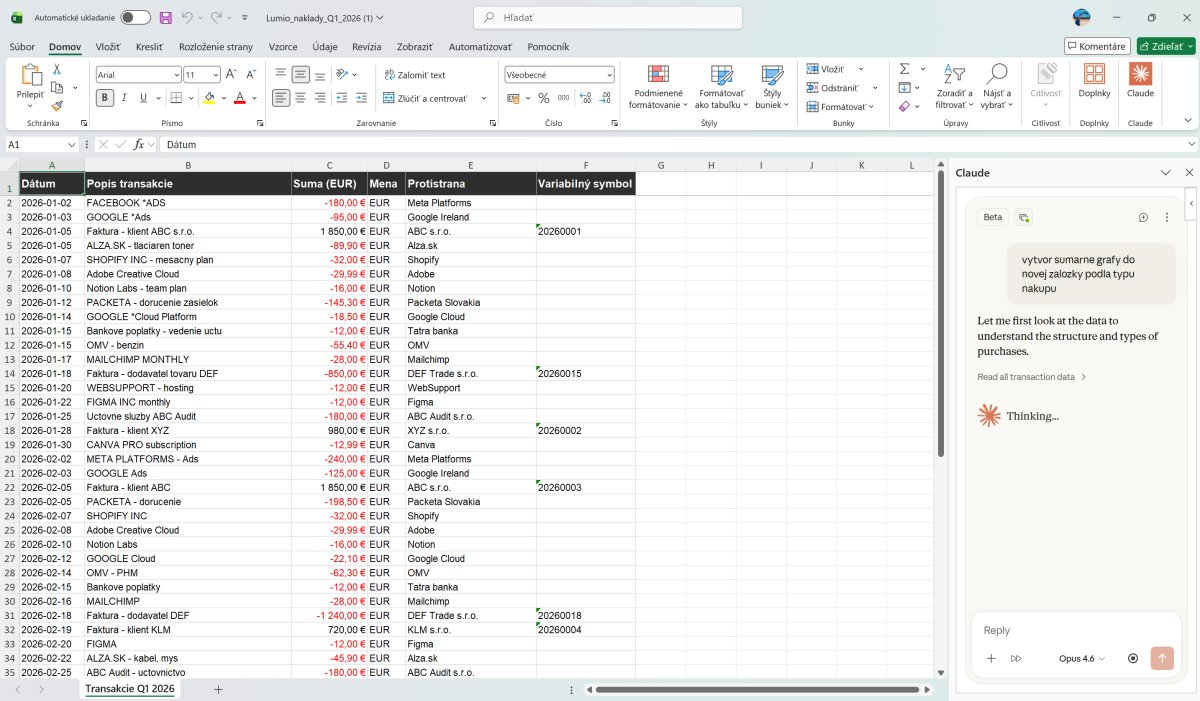
Task: Toggle Automatické ukladanie switch
Action: pos(135,18)
